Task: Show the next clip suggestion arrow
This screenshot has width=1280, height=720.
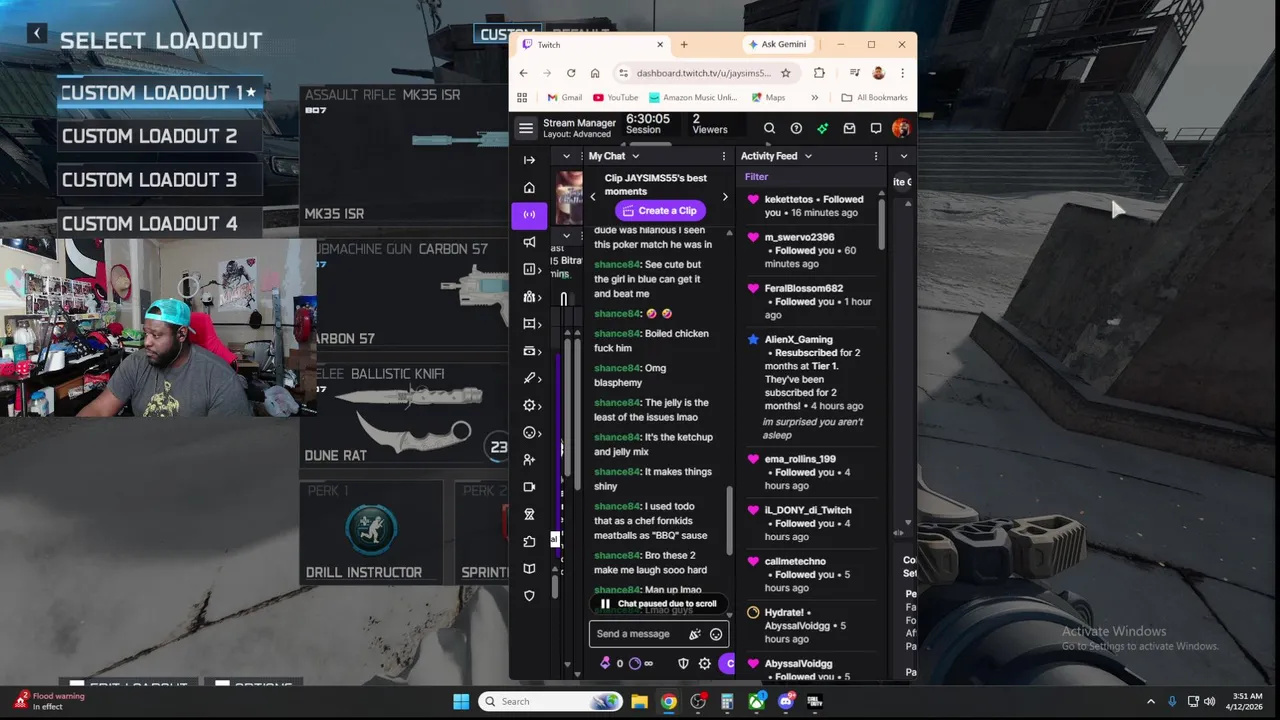Action: pyautogui.click(x=725, y=197)
